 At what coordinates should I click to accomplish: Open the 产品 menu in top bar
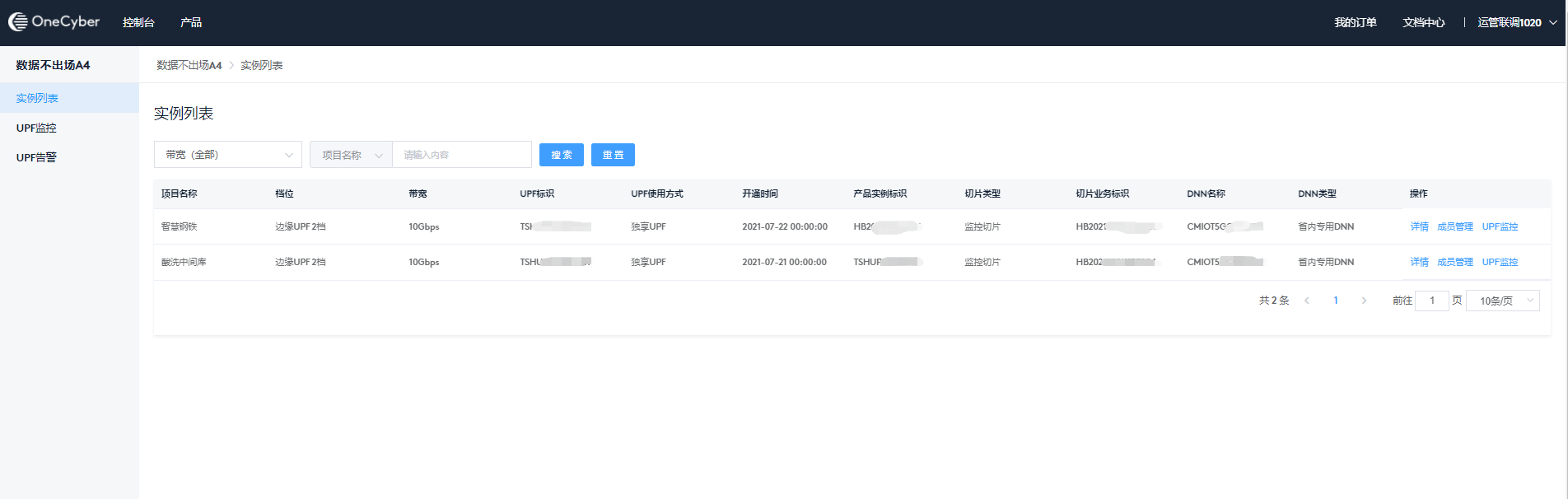click(191, 22)
